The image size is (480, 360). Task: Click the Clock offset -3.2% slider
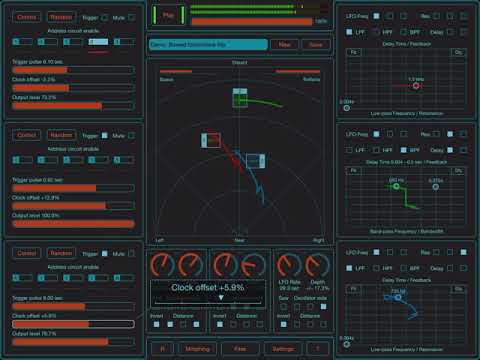73,88
